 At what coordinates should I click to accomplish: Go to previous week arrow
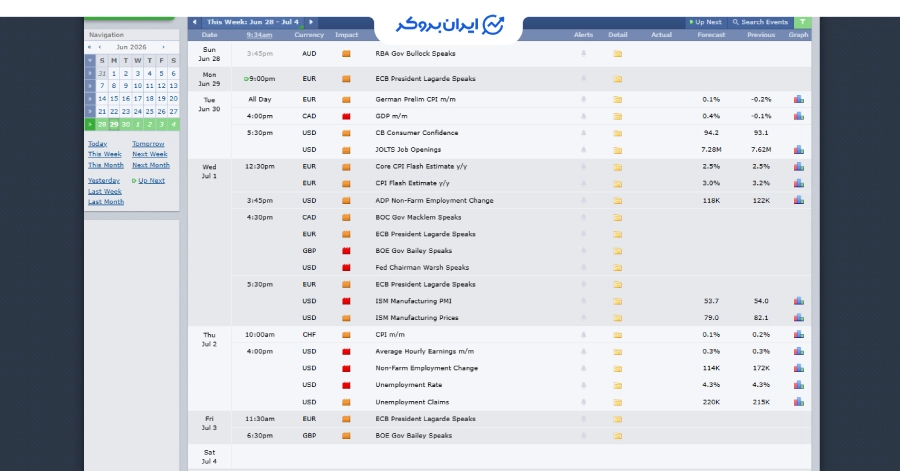click(195, 22)
